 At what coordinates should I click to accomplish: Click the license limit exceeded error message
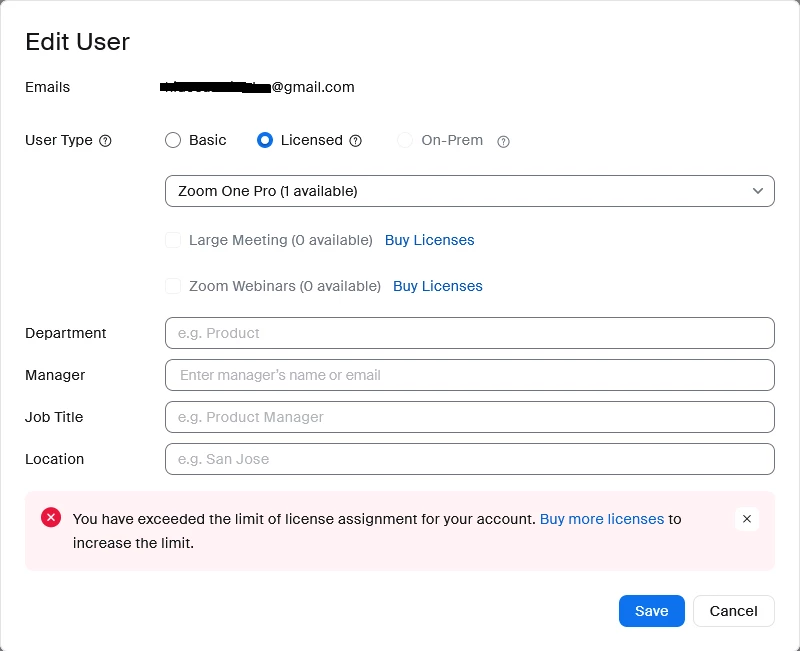377,531
